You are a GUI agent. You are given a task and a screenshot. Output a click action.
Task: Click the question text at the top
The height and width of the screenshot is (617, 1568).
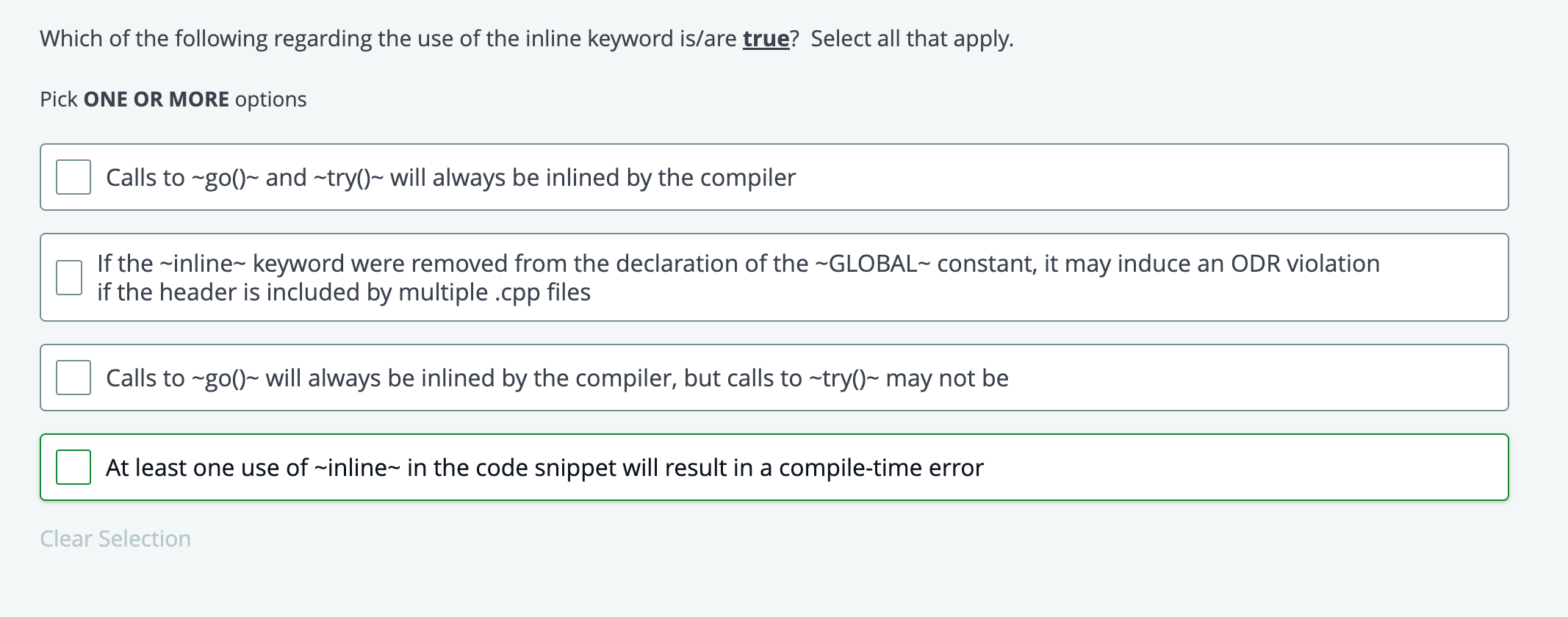click(525, 38)
